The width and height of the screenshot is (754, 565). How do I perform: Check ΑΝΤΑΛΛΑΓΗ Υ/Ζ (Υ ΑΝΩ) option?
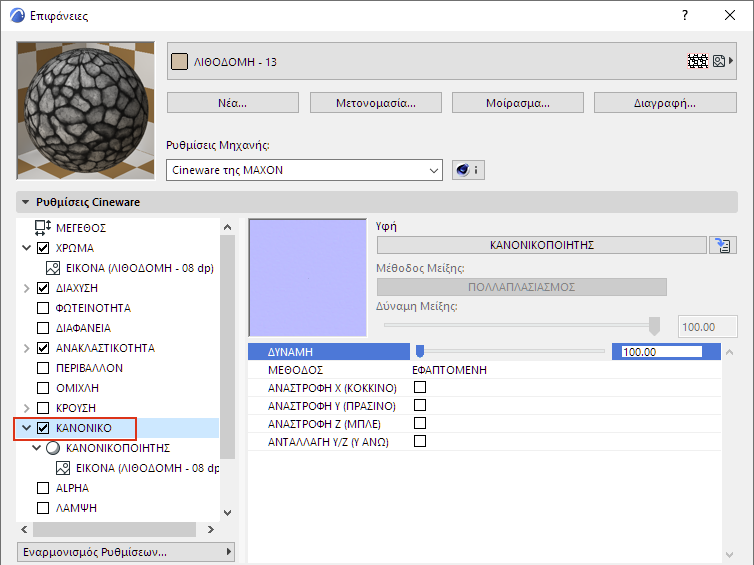click(x=420, y=441)
